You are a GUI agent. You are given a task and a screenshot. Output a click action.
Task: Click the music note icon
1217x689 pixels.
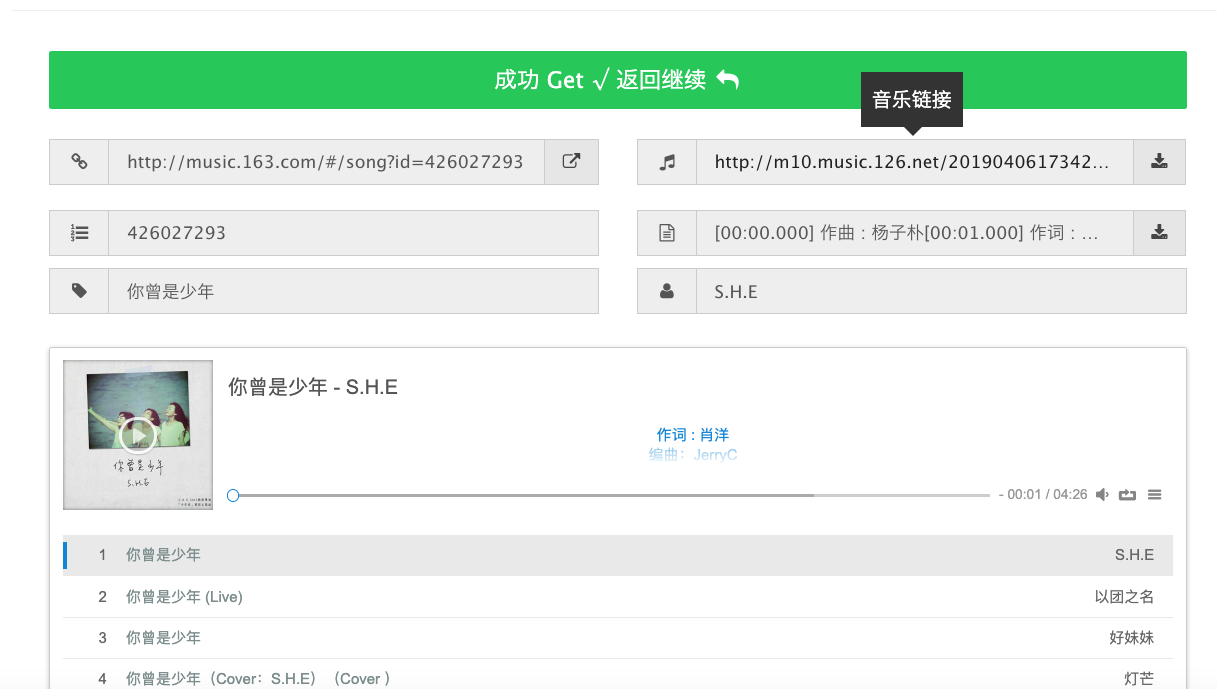tap(667, 162)
